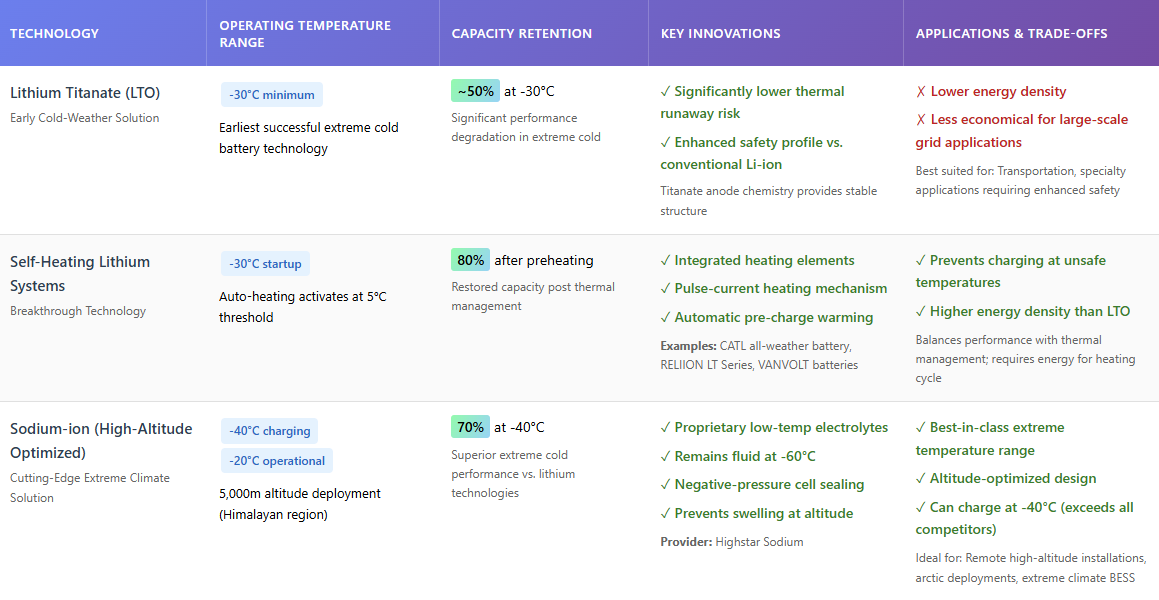The height and width of the screenshot is (600, 1159).
Task: Click the checkmark beside "Significantly lower thermal runaway risk"
Action: tap(666, 92)
